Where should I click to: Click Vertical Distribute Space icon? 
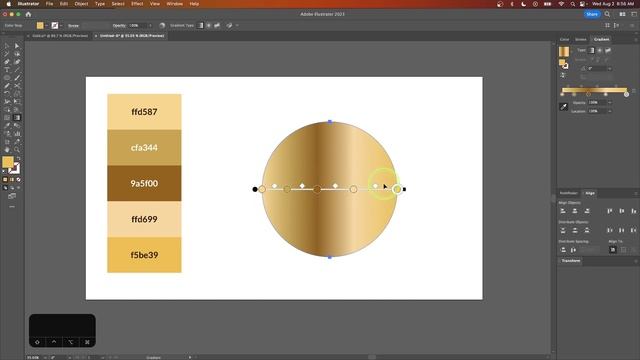point(563,250)
